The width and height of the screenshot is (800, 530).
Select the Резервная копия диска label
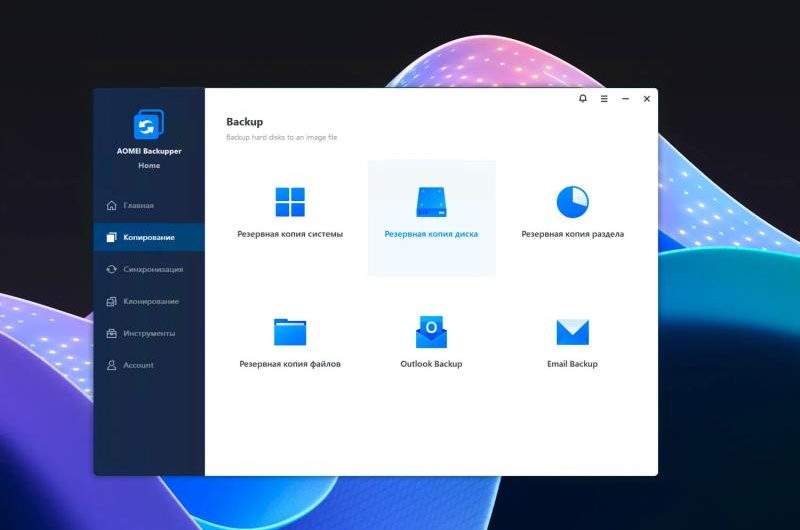(431, 234)
